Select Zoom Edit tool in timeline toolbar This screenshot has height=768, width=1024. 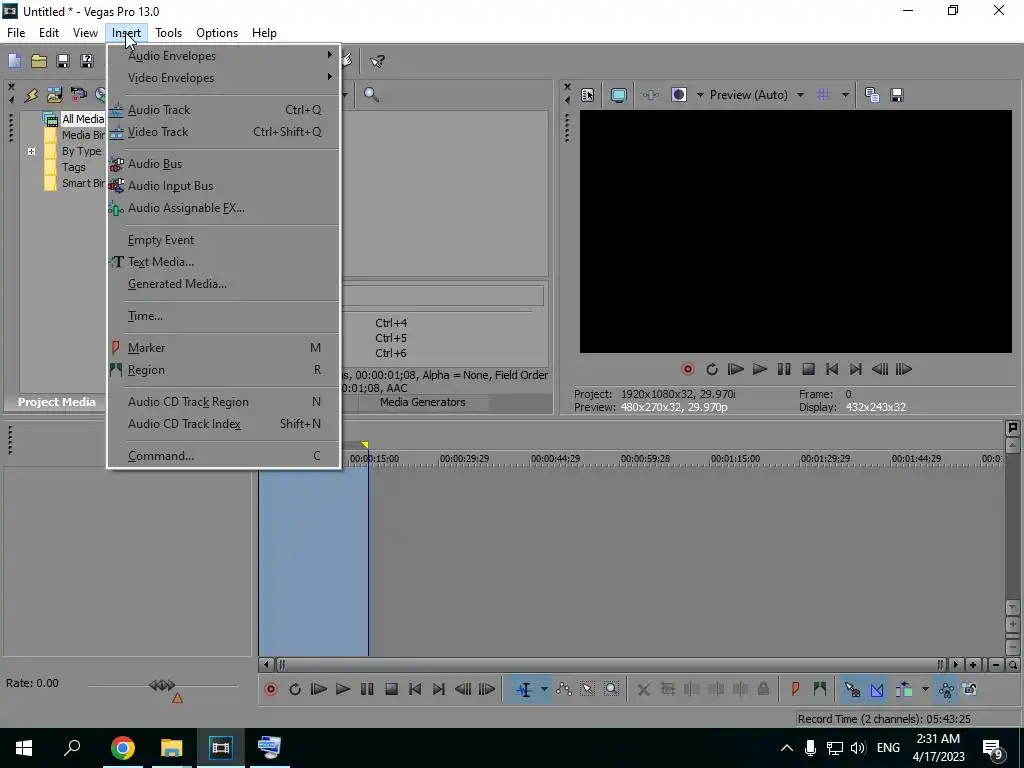pos(611,689)
